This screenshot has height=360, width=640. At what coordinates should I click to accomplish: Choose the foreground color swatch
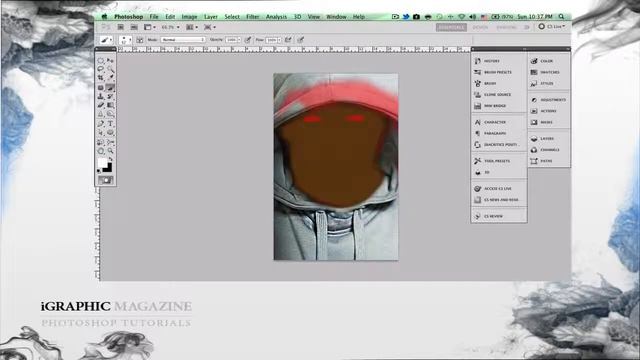pyautogui.click(x=102, y=163)
